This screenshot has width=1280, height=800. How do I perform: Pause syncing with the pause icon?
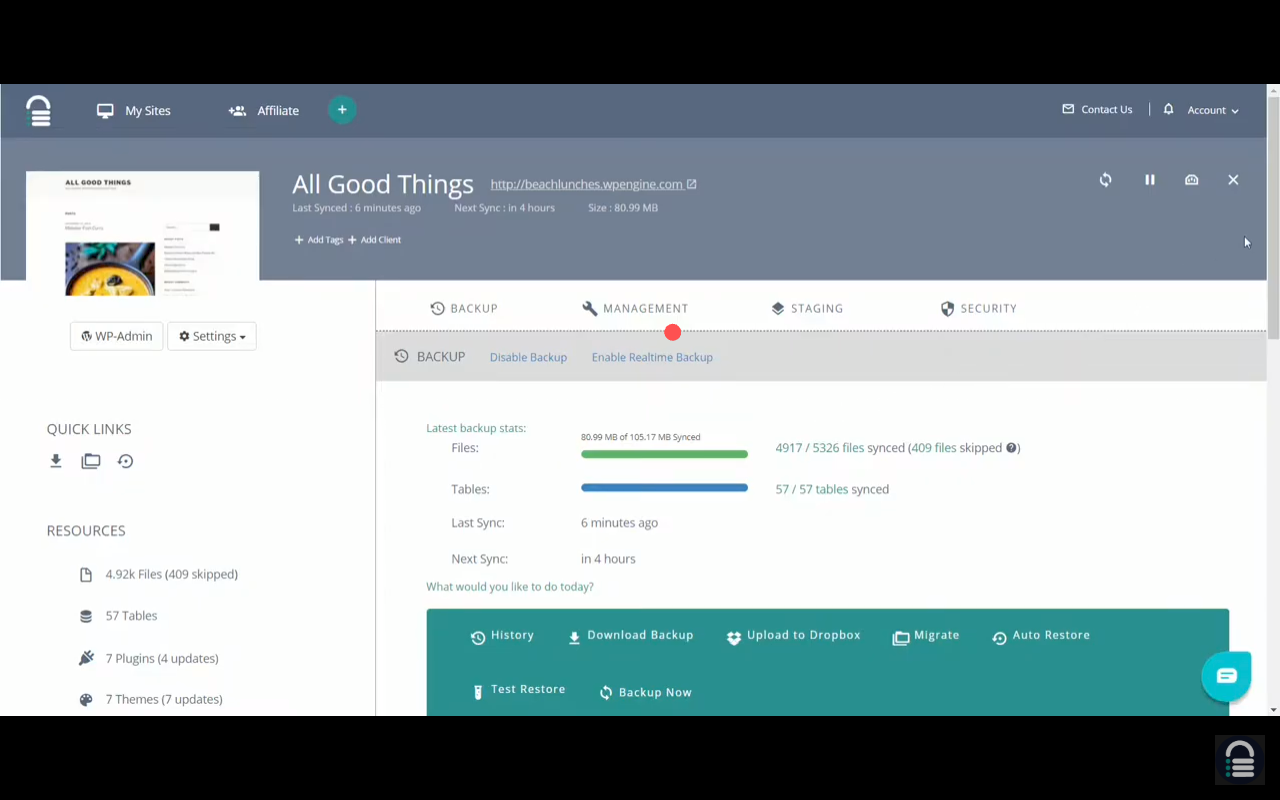coord(1149,180)
